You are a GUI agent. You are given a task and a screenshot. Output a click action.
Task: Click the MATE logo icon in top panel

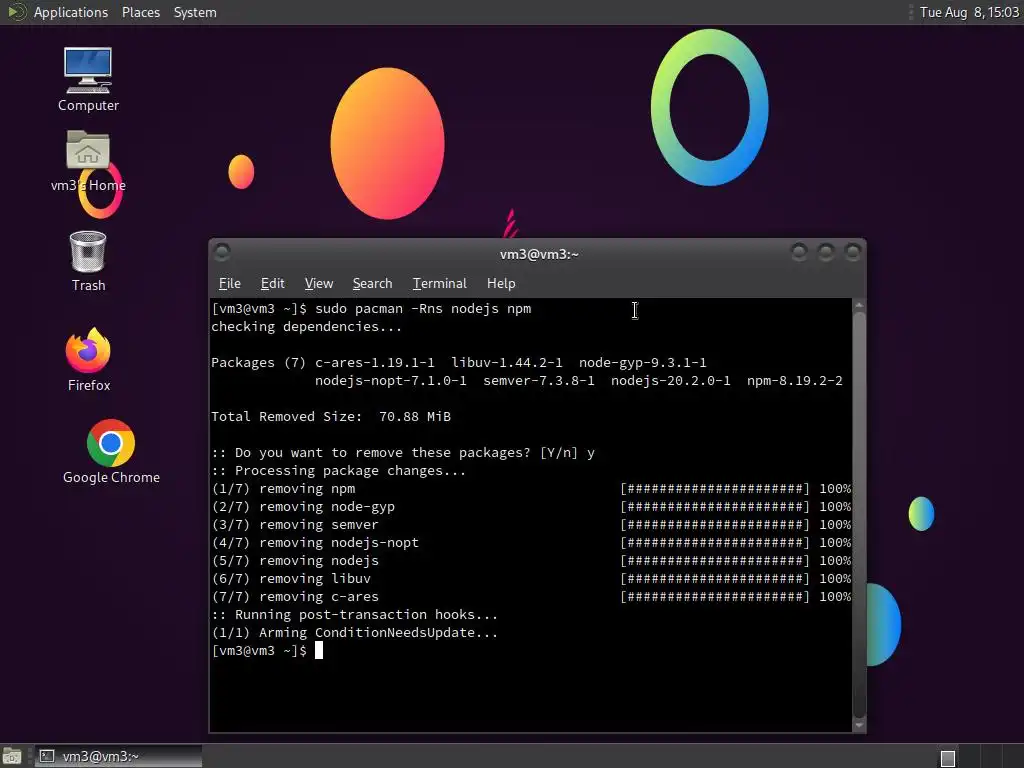(16, 12)
